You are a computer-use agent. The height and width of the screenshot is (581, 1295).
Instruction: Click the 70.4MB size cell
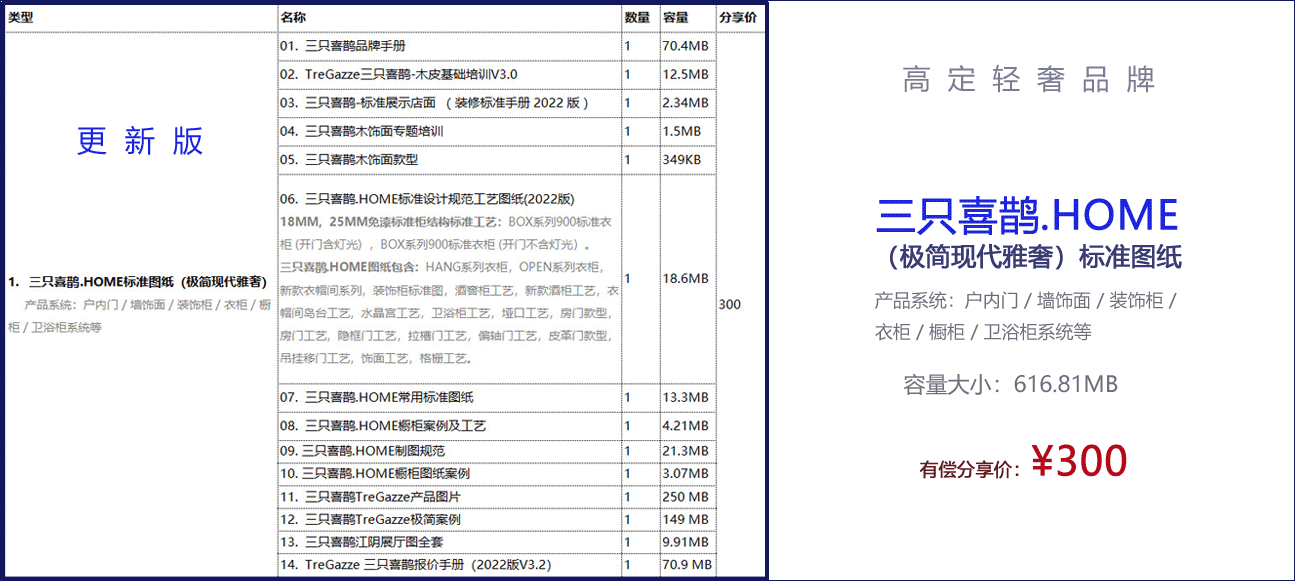click(685, 46)
